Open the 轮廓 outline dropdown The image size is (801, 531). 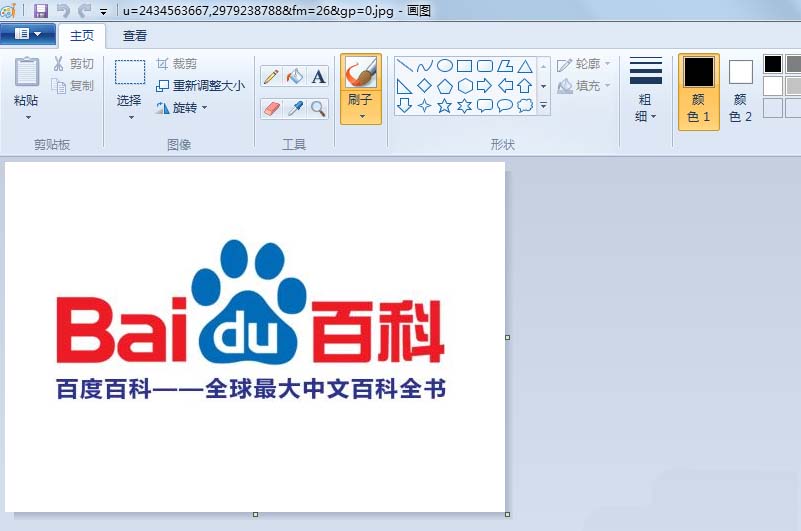coord(584,64)
